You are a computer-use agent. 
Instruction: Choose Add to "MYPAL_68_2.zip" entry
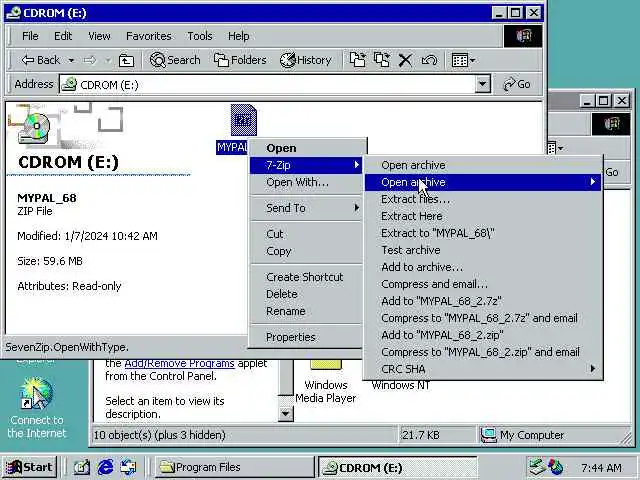(483, 335)
